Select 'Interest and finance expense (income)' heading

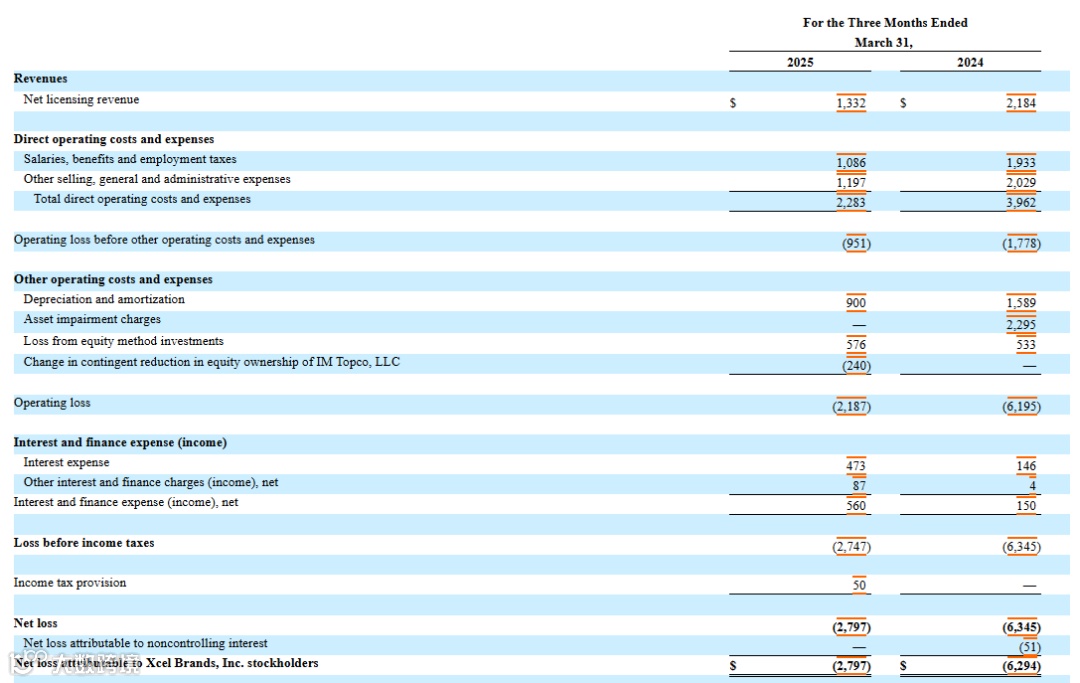pos(120,443)
